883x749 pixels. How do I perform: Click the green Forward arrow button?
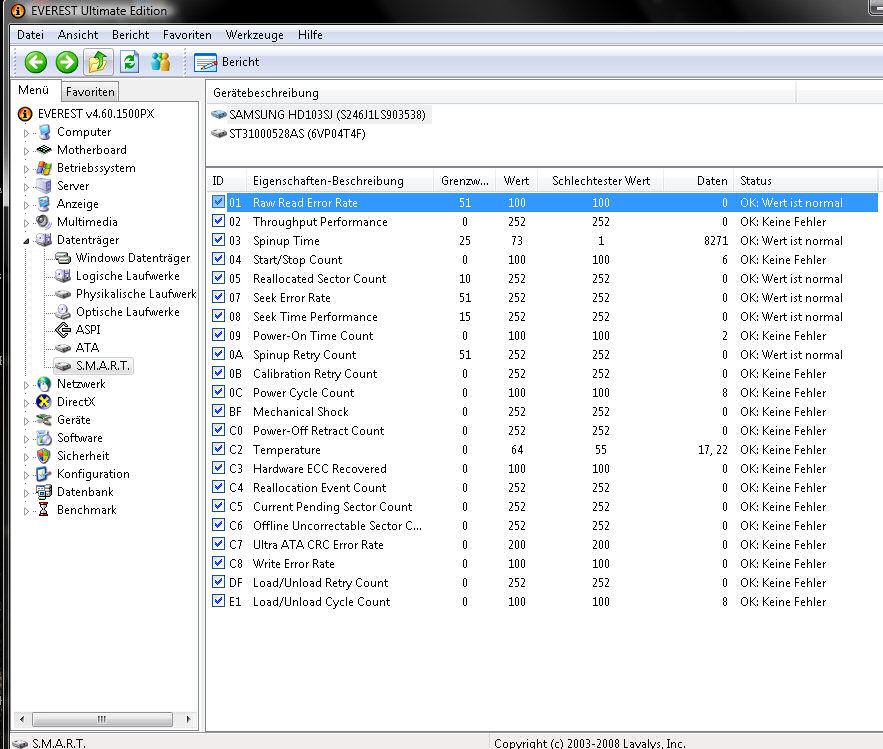click(x=66, y=62)
